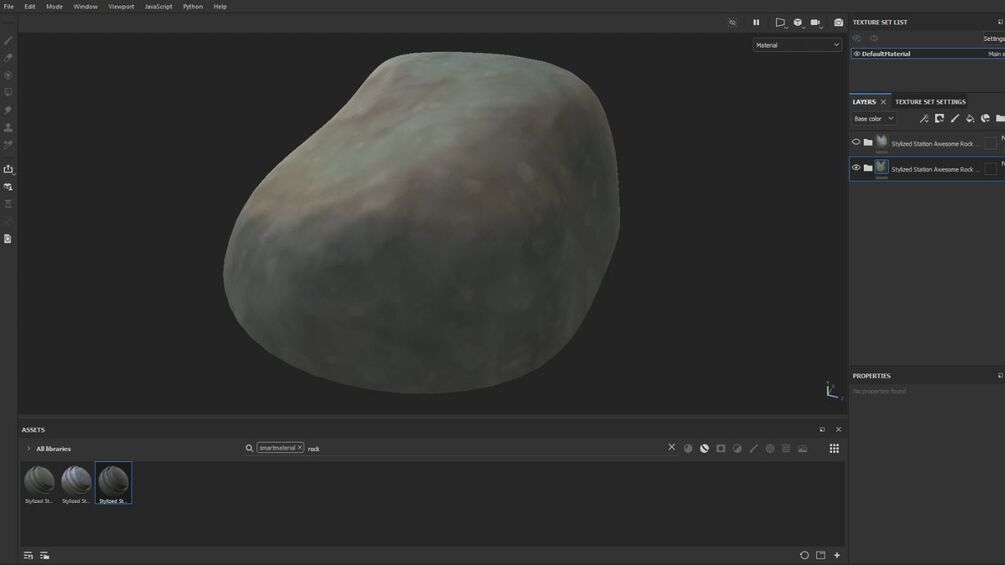Select the second bluish Stylized St. smart material
Image resolution: width=1005 pixels, height=565 pixels.
pyautogui.click(x=76, y=484)
